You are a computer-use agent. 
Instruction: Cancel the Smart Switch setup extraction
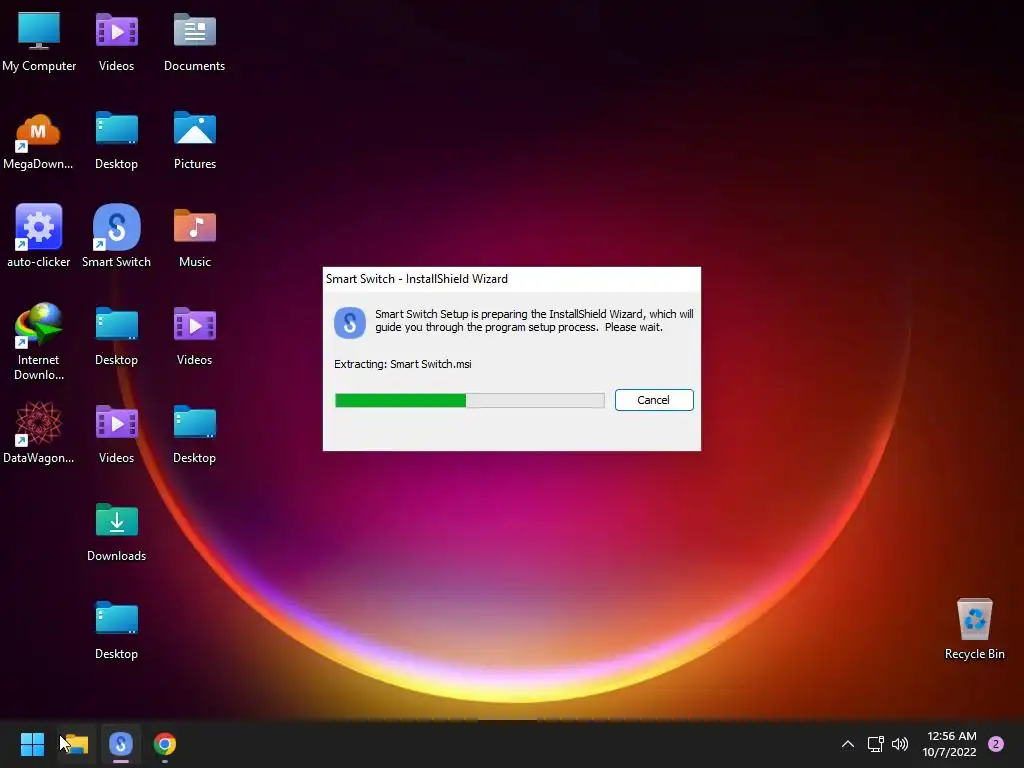654,400
